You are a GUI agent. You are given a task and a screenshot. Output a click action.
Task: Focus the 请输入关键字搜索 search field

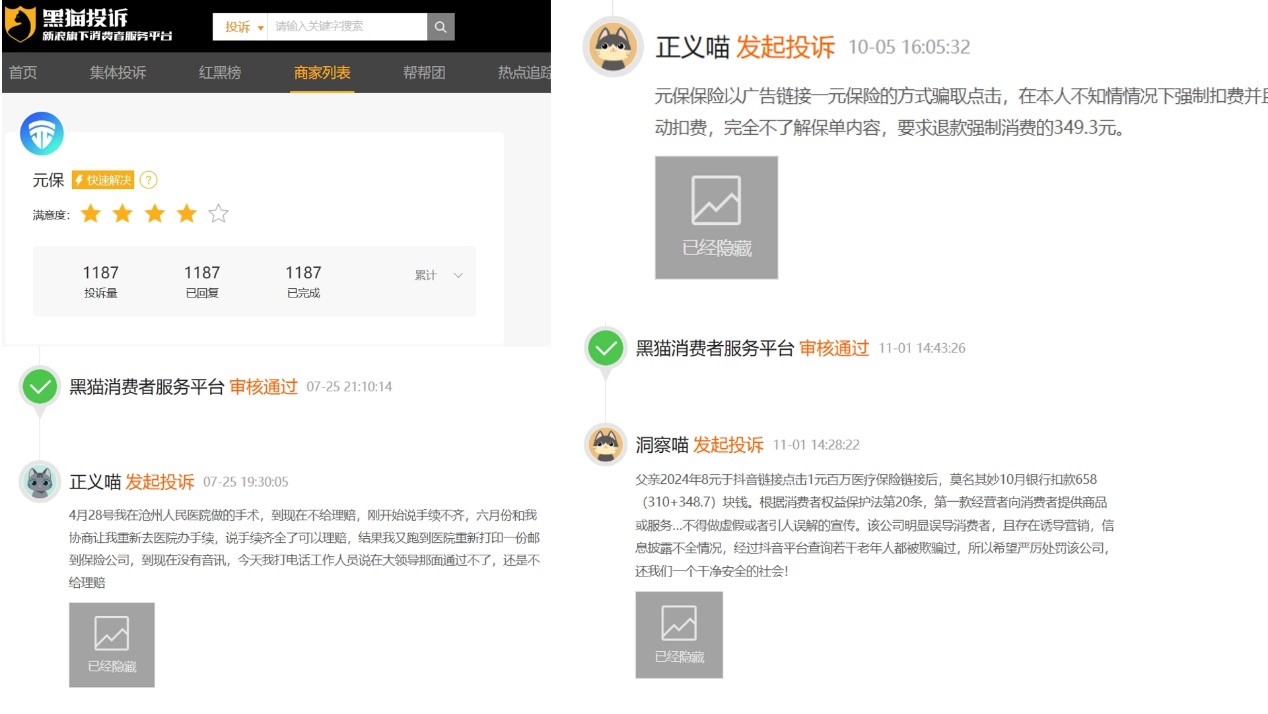[x=347, y=27]
